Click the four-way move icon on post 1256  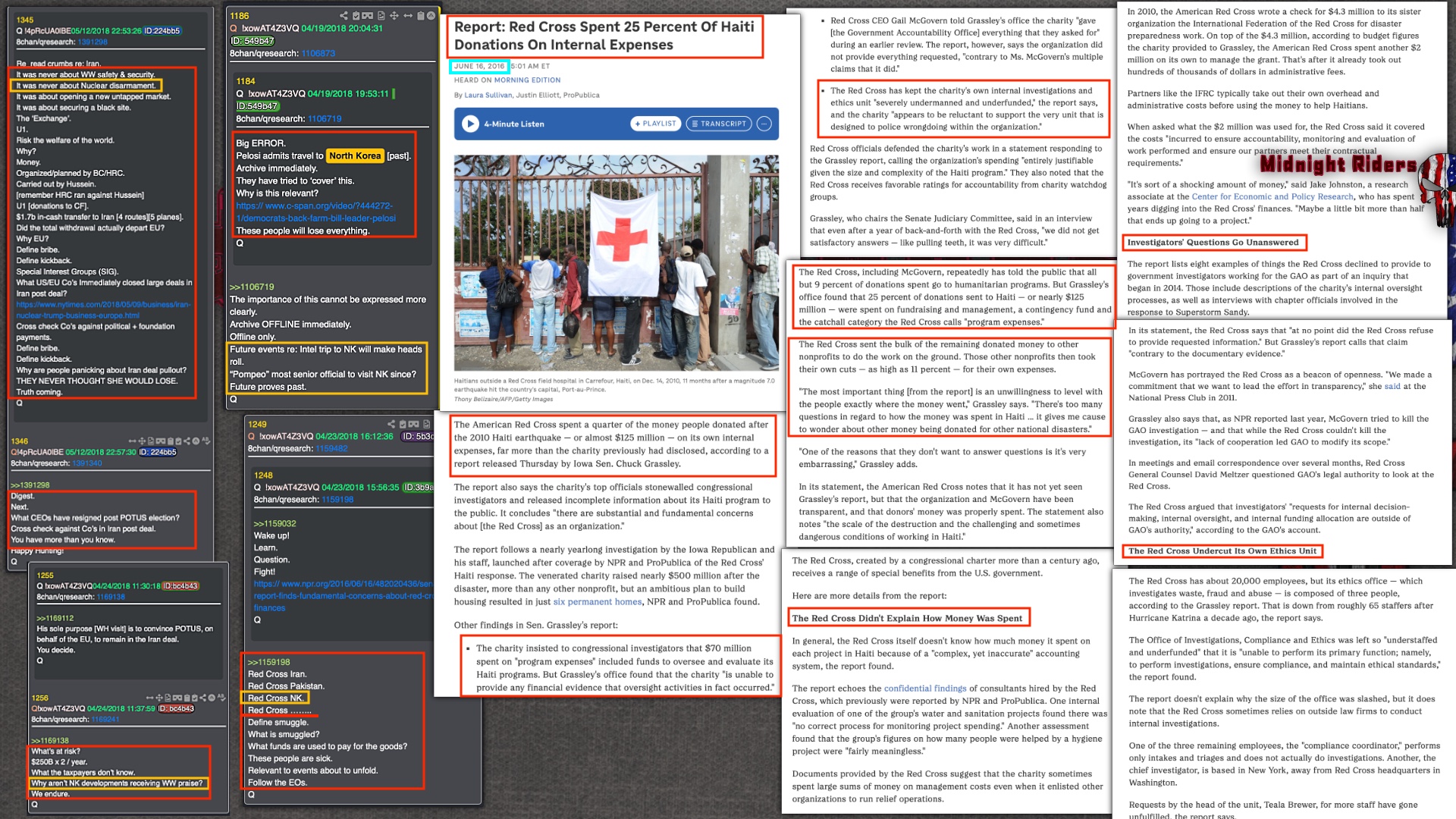[x=159, y=698]
